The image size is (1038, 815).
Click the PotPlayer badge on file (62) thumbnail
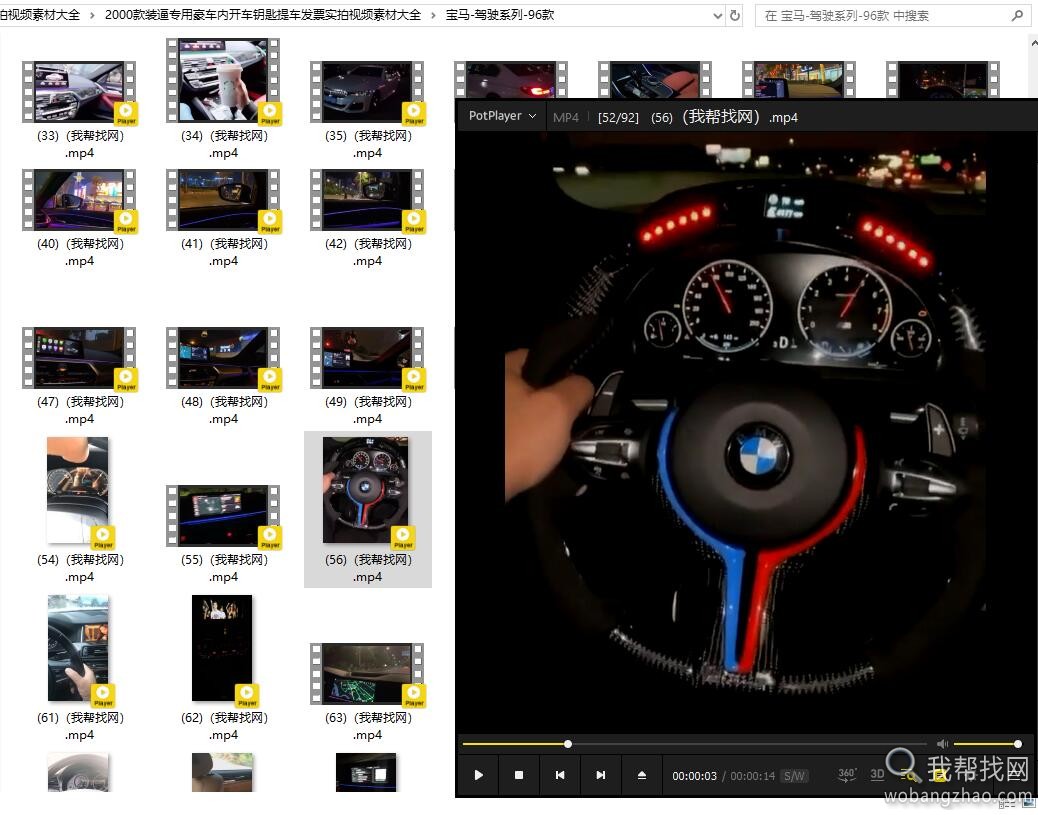[247, 695]
